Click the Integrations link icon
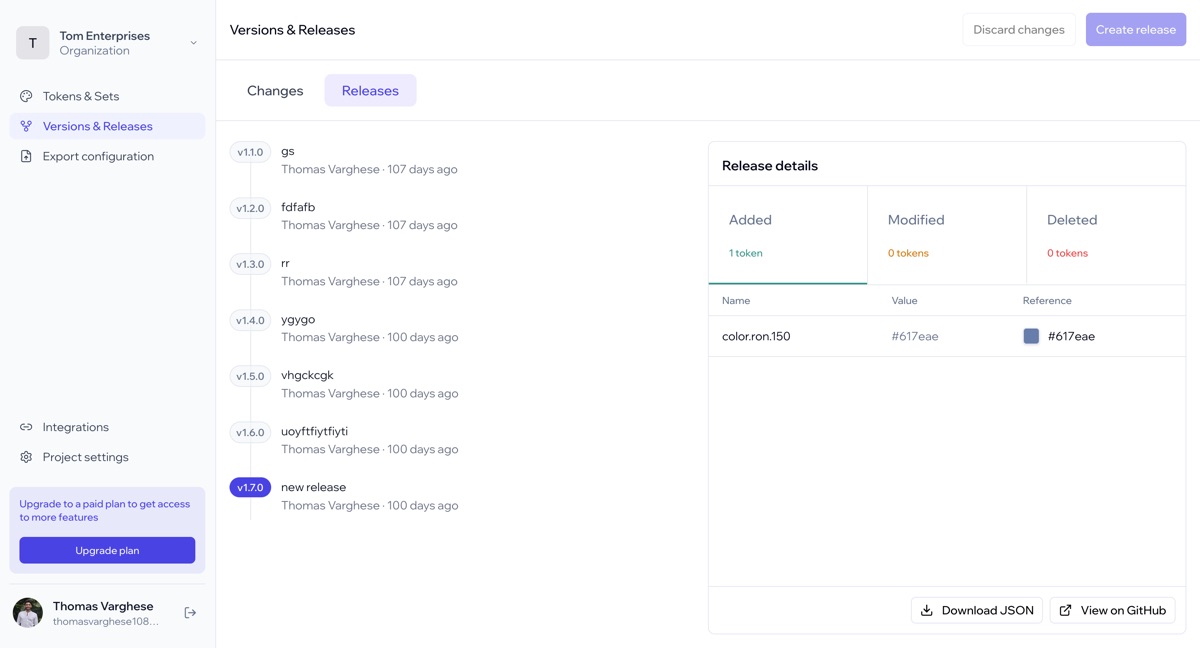Image resolution: width=1200 pixels, height=648 pixels. pos(26,427)
